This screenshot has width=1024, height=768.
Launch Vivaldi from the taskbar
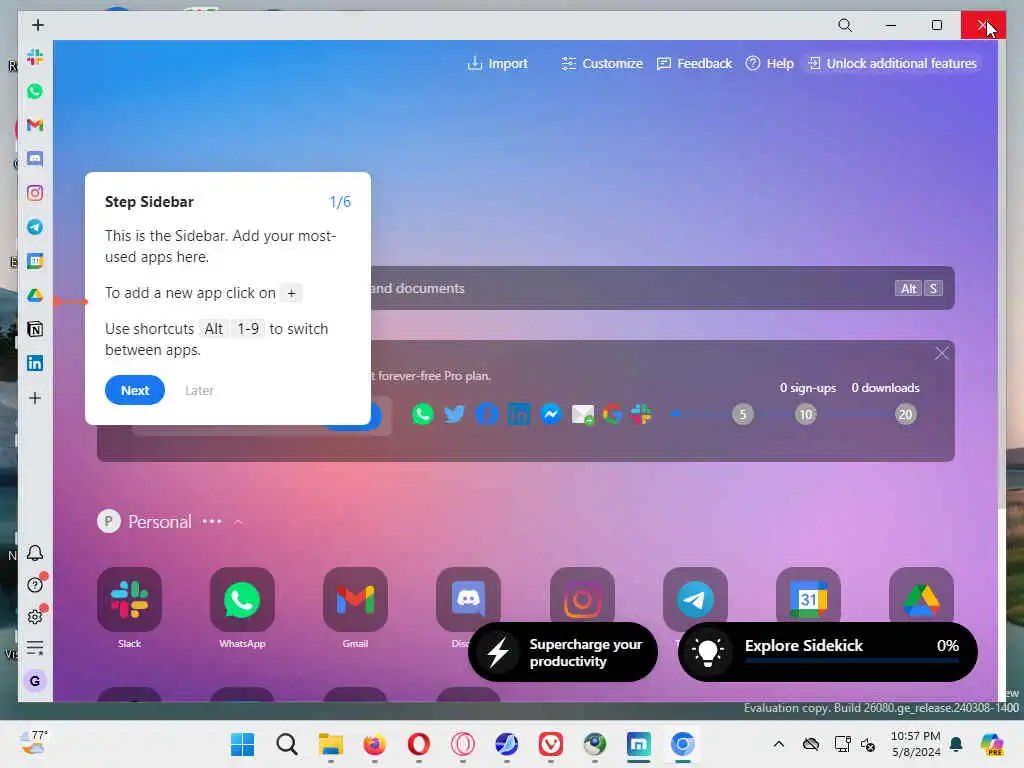[551, 744]
